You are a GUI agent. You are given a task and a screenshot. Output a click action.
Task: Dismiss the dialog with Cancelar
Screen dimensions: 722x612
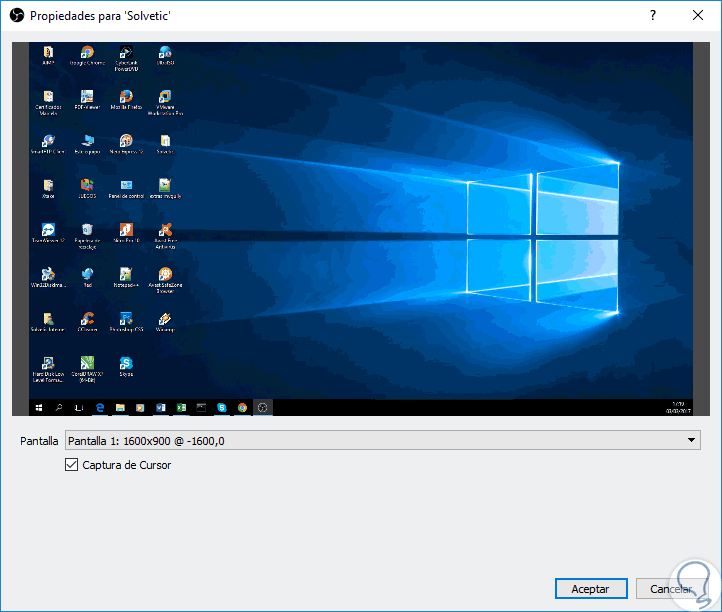point(671,589)
